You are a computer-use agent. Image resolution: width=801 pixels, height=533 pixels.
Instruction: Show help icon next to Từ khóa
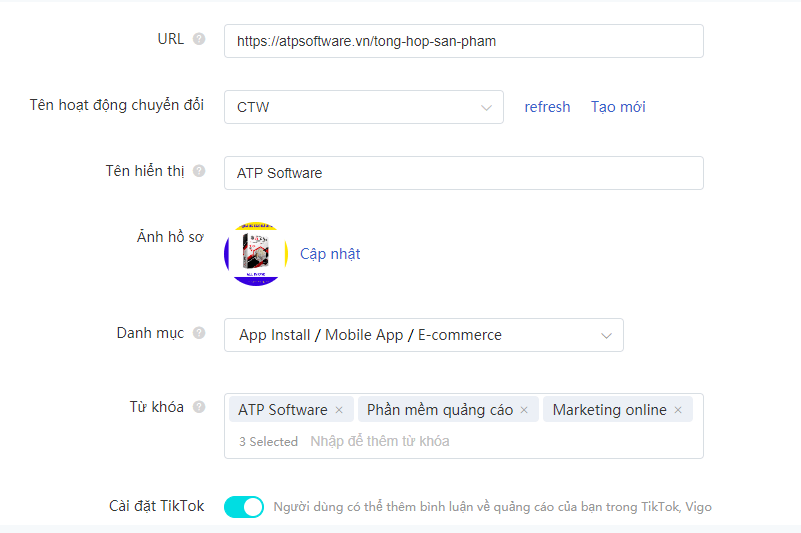point(199,407)
